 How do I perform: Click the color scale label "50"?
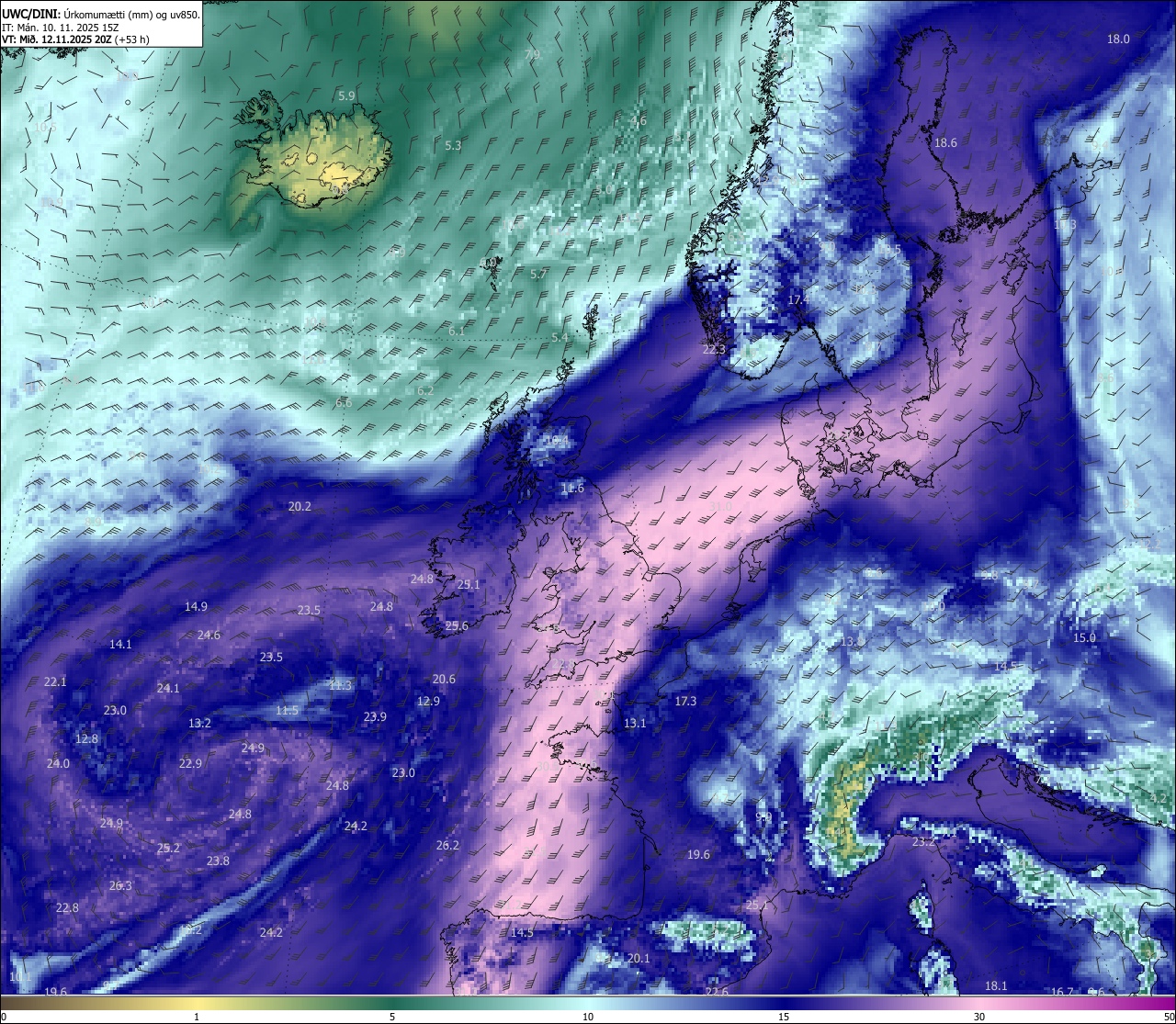tap(1169, 1017)
